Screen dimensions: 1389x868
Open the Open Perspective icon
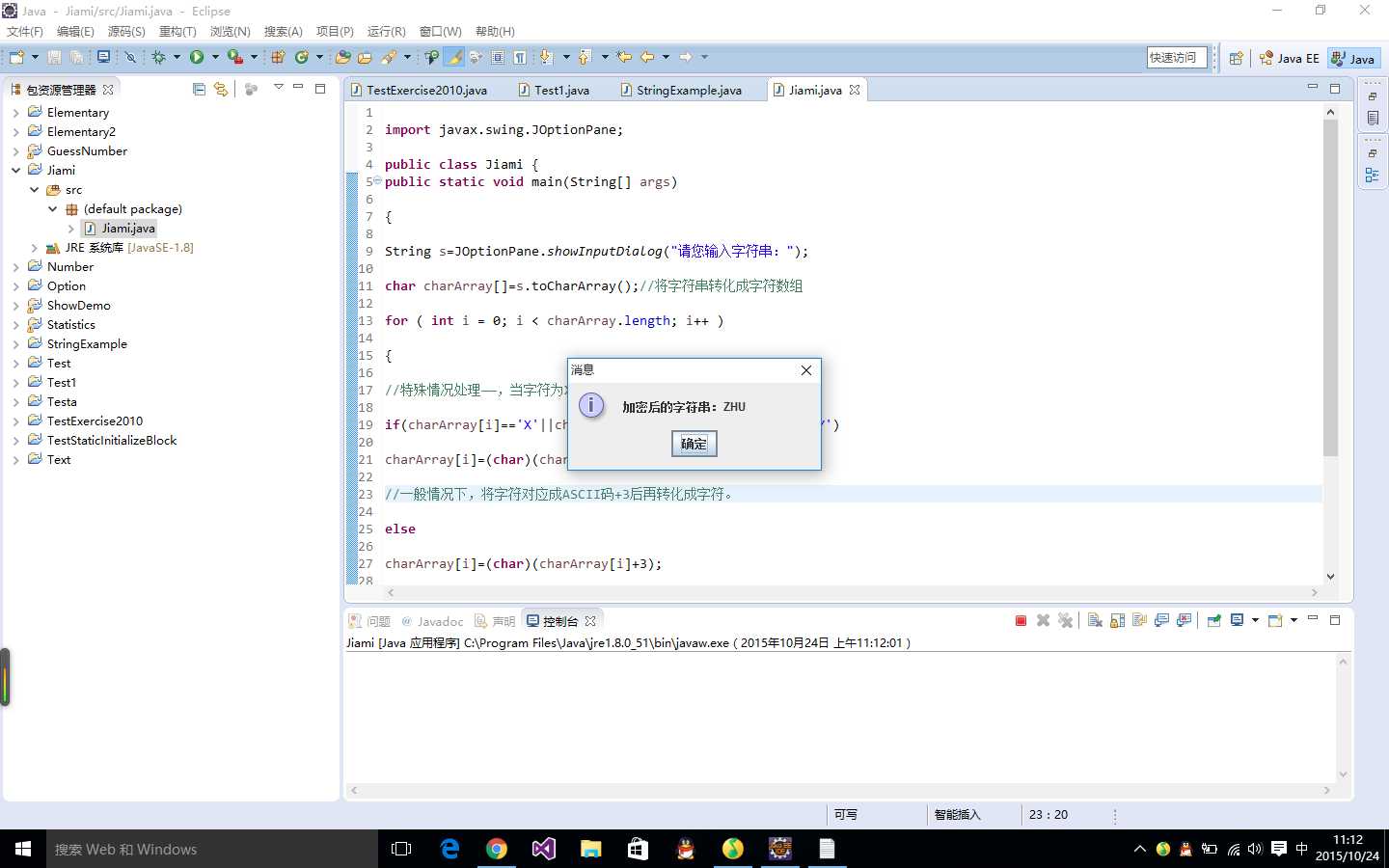[1236, 58]
